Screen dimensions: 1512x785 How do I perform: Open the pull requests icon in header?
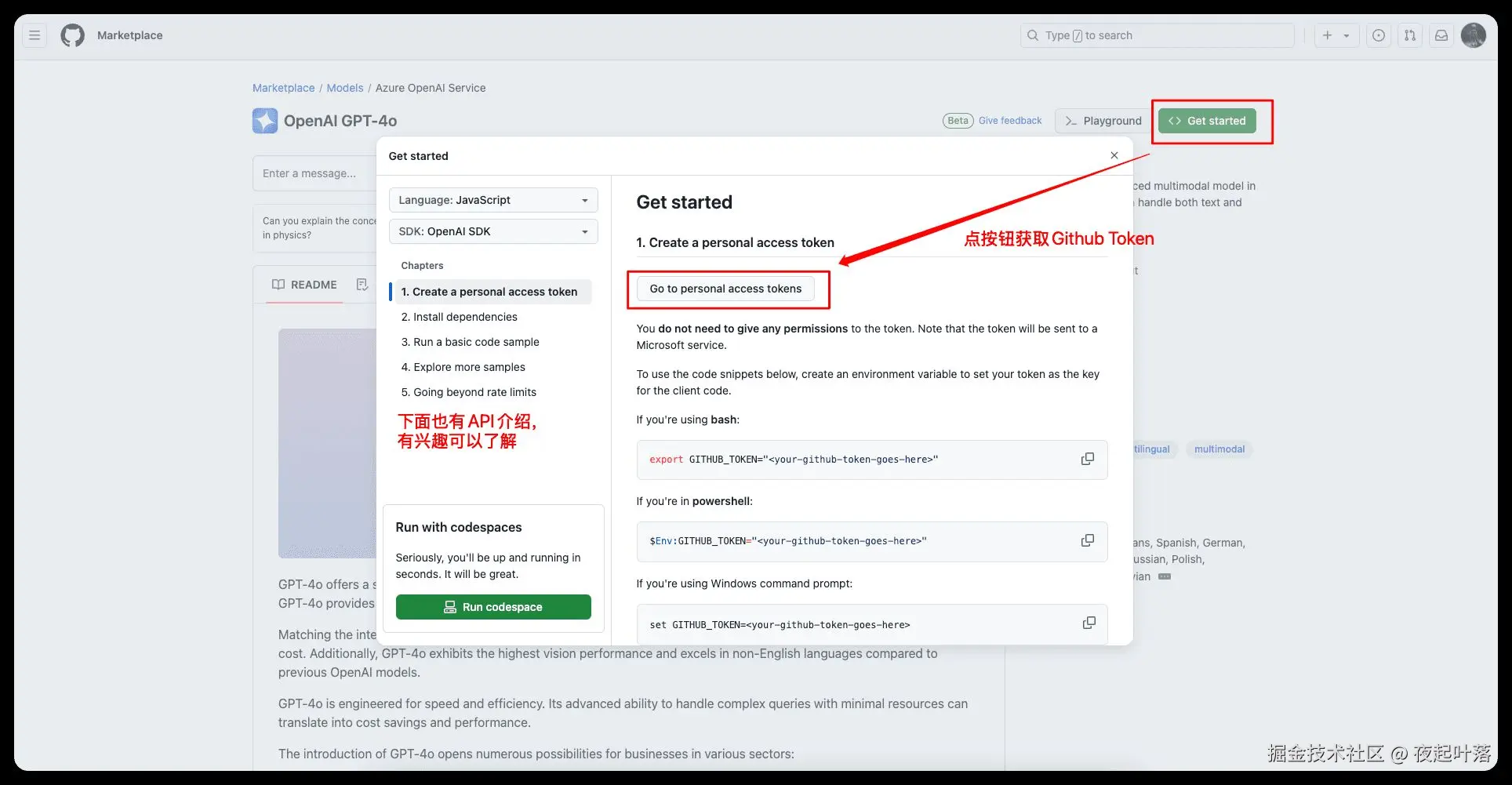[1410, 35]
